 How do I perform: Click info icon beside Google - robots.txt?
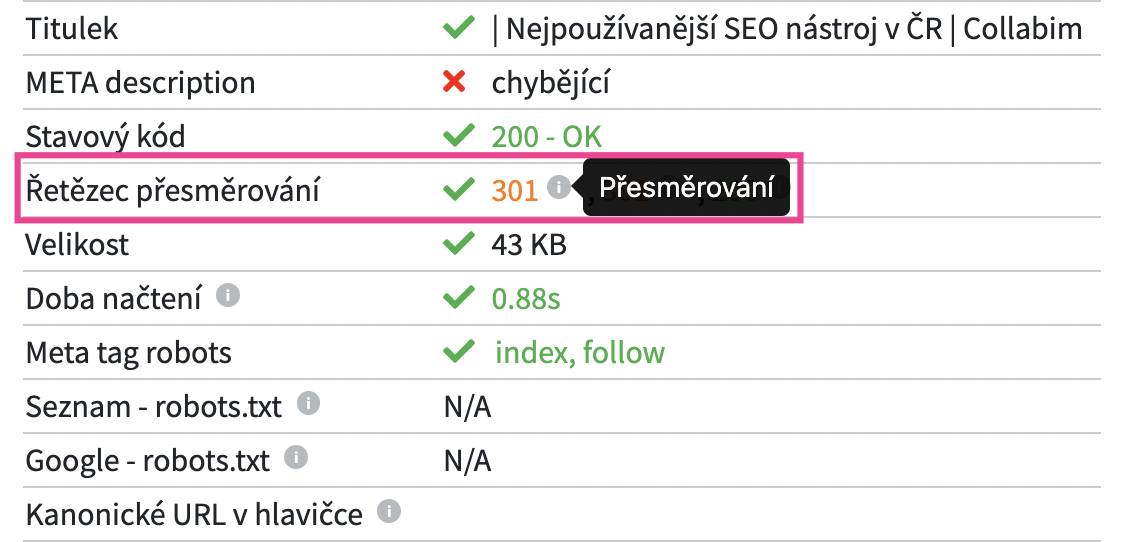click(296, 457)
